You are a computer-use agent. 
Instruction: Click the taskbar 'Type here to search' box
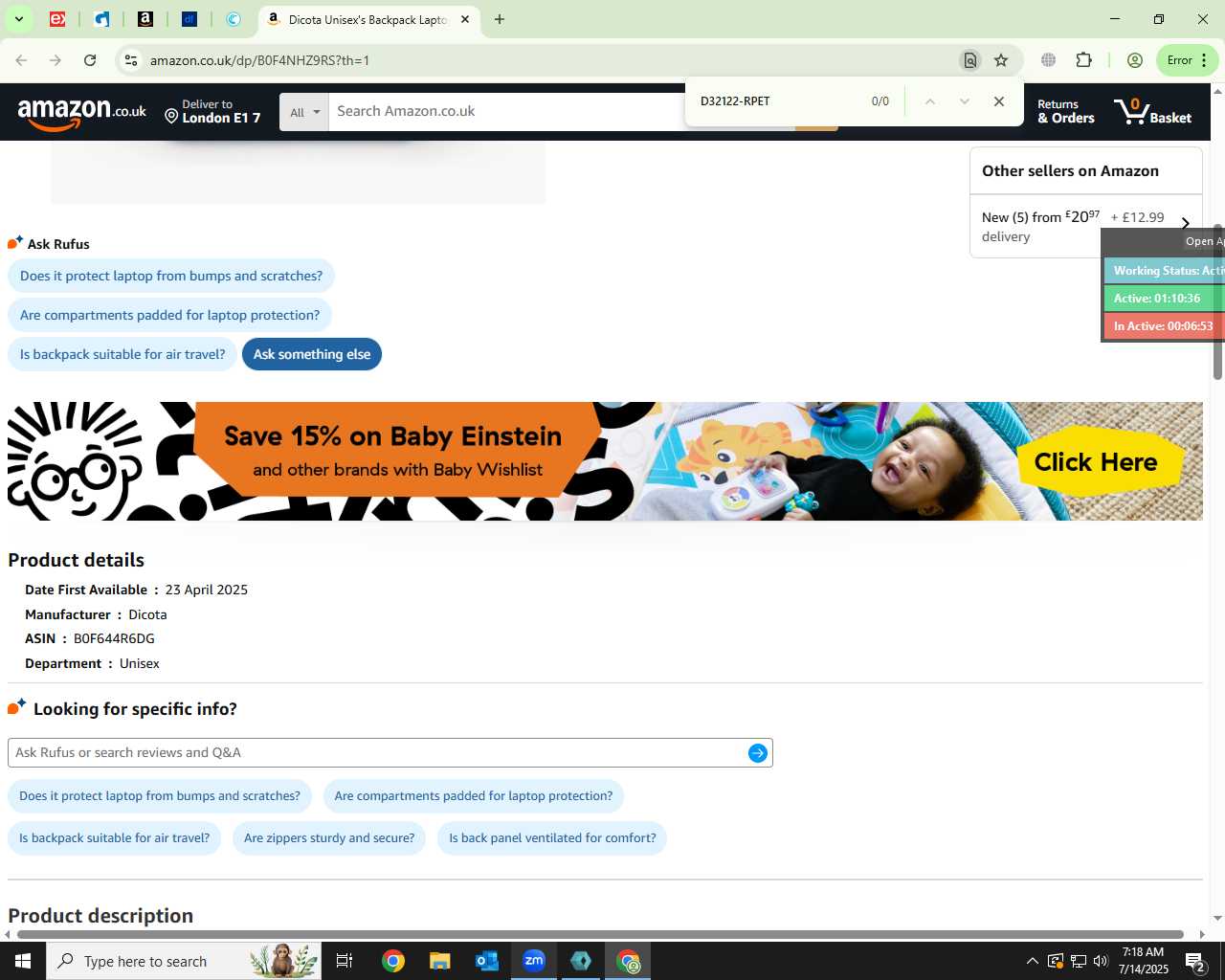point(184,961)
